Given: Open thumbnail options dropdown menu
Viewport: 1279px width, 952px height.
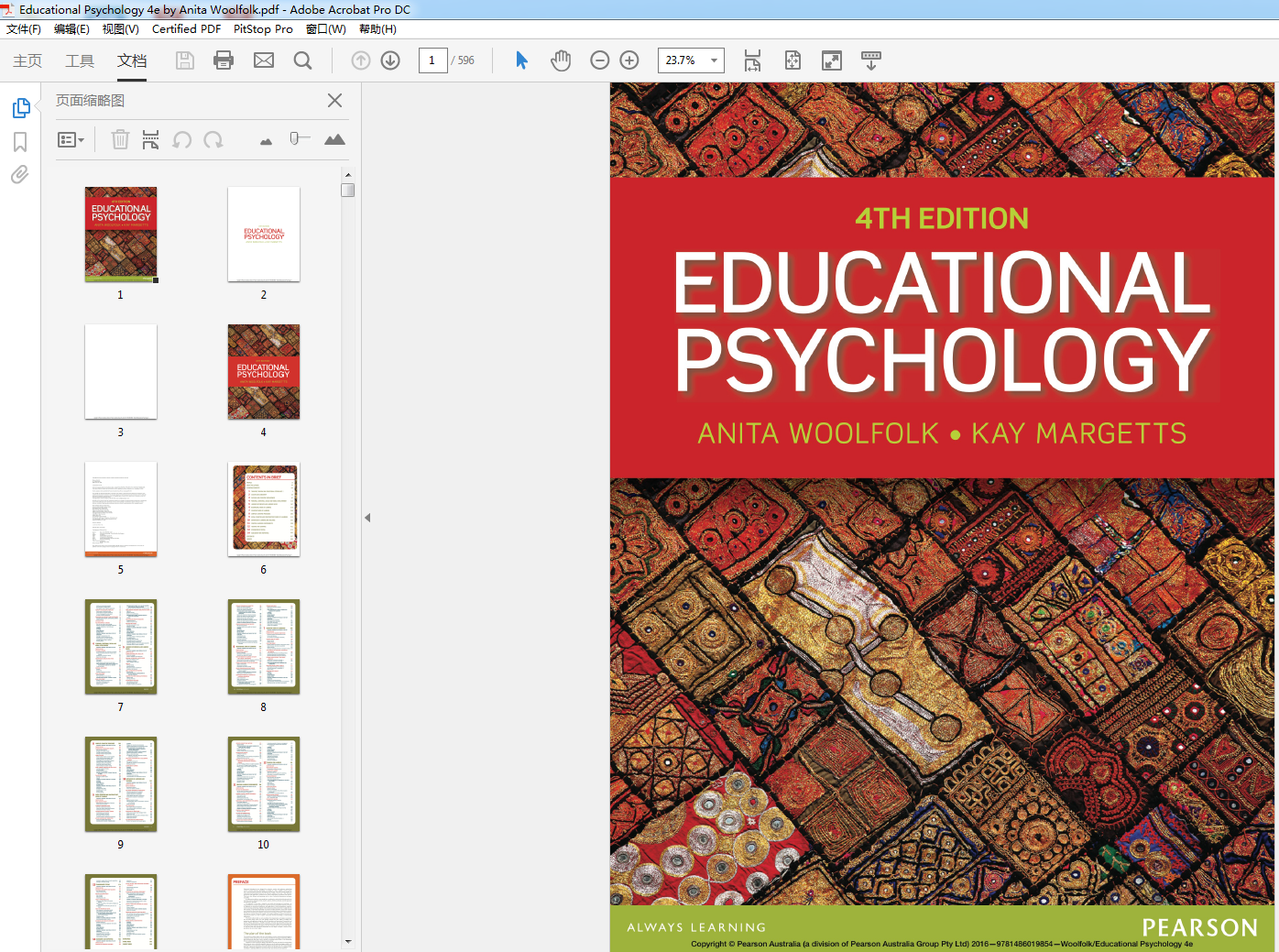Looking at the screenshot, I should point(71,139).
